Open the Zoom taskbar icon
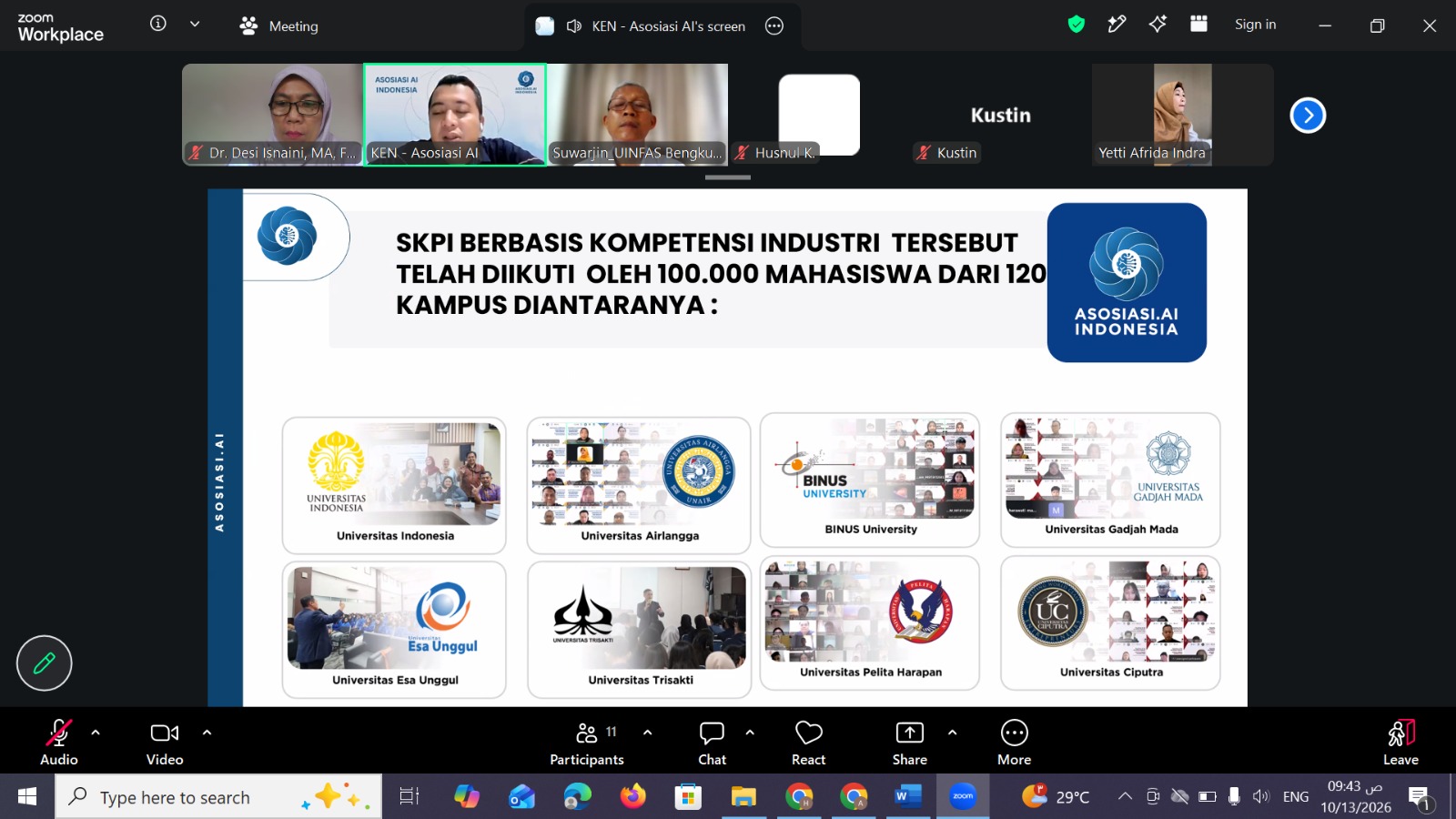The height and width of the screenshot is (819, 1456). click(x=963, y=797)
